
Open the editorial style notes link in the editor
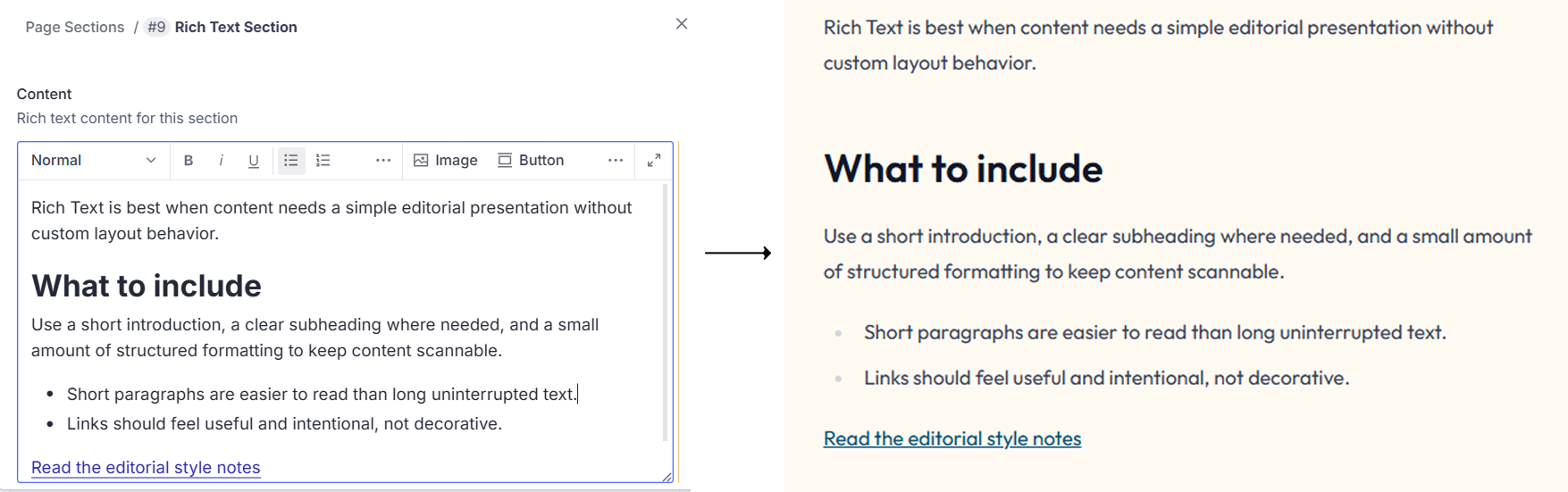click(146, 468)
